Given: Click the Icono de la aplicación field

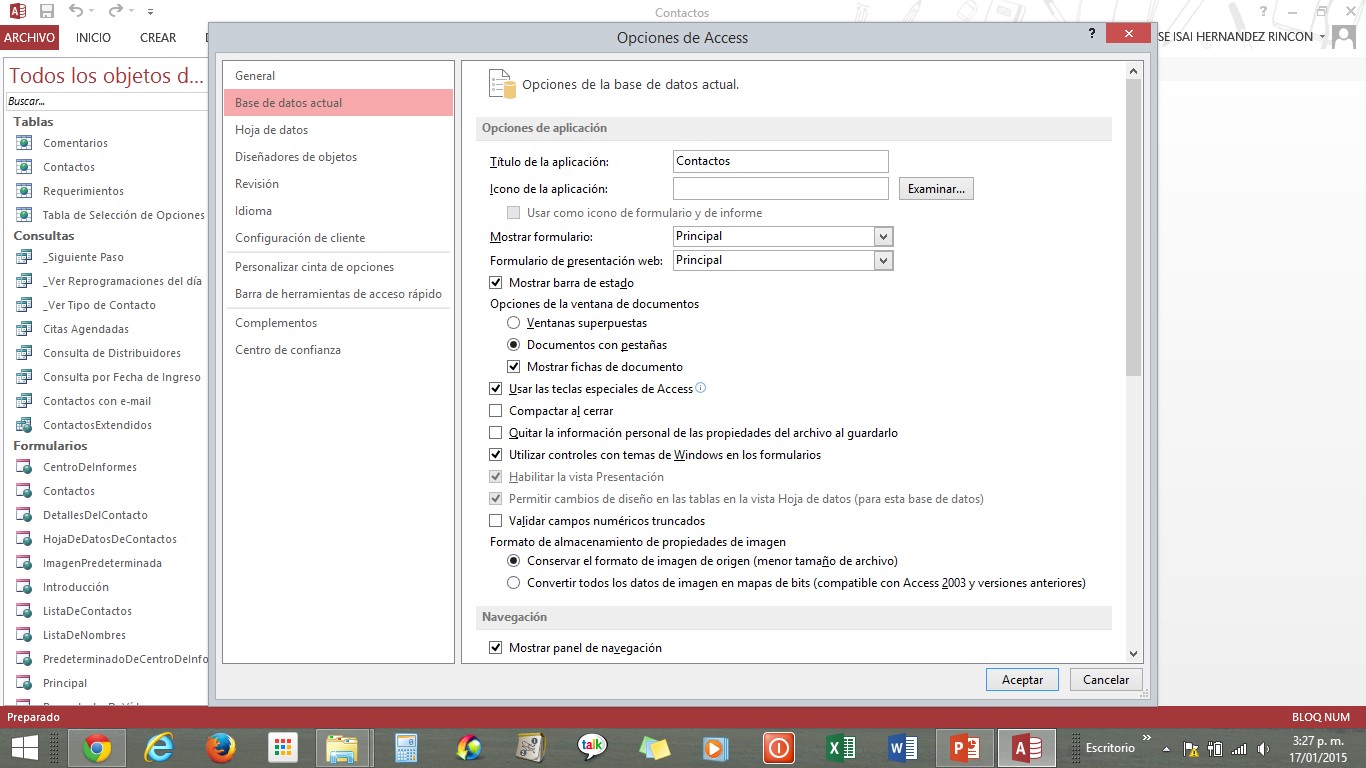Looking at the screenshot, I should pos(781,189).
